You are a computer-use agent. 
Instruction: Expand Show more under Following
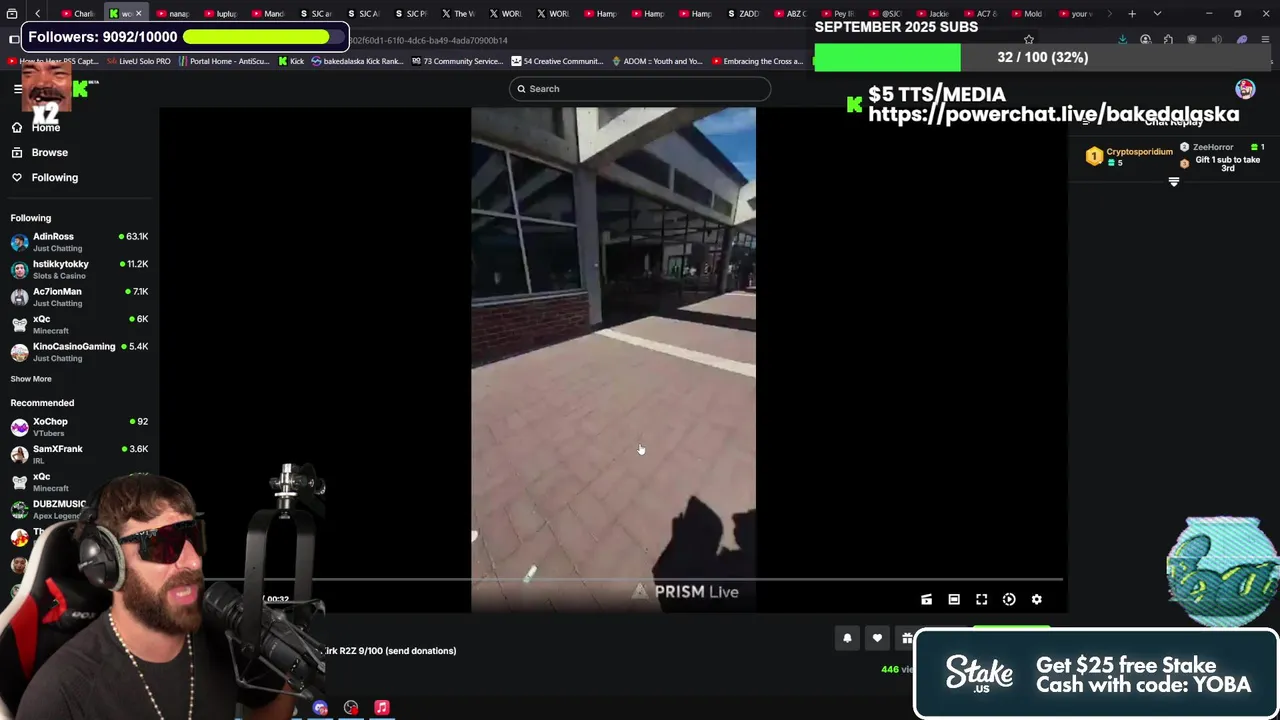[x=31, y=379]
